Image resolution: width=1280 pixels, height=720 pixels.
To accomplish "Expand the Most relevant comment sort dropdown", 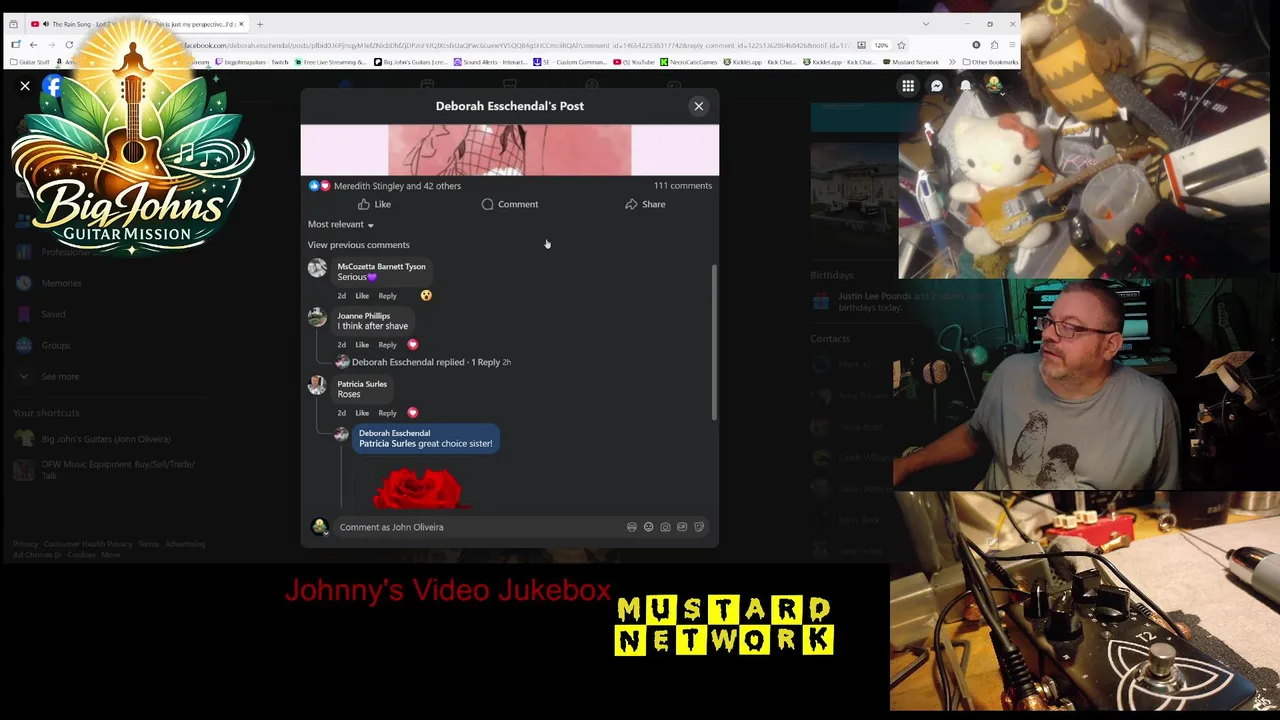I will pyautogui.click(x=340, y=224).
